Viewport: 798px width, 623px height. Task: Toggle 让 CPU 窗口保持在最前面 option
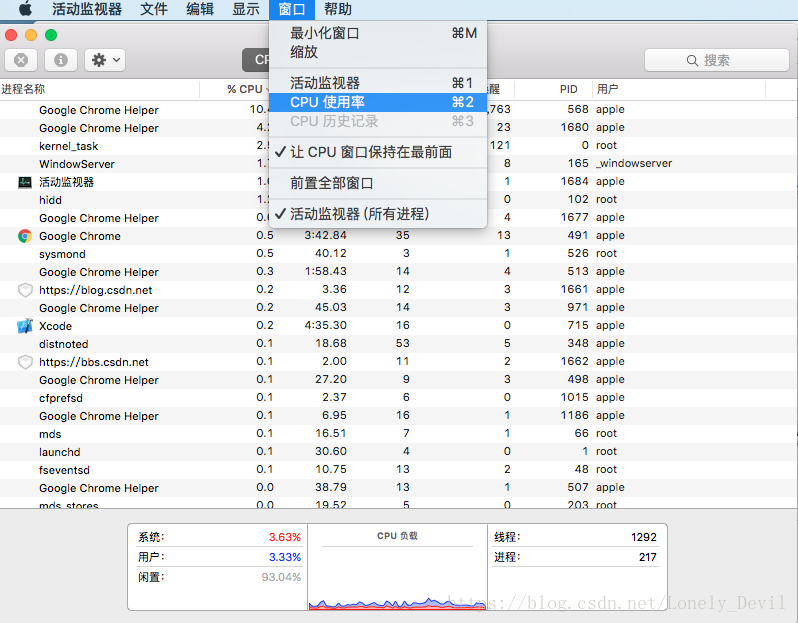tap(378, 152)
